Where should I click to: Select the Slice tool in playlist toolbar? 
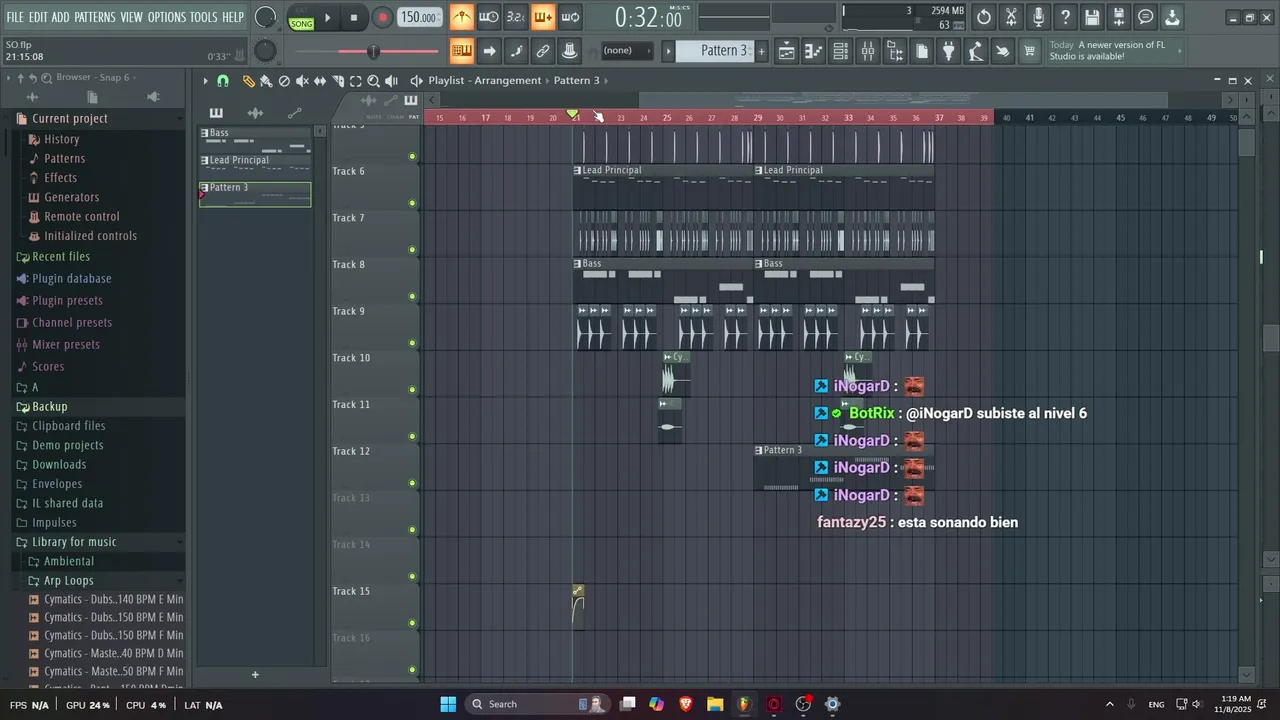pos(338,81)
